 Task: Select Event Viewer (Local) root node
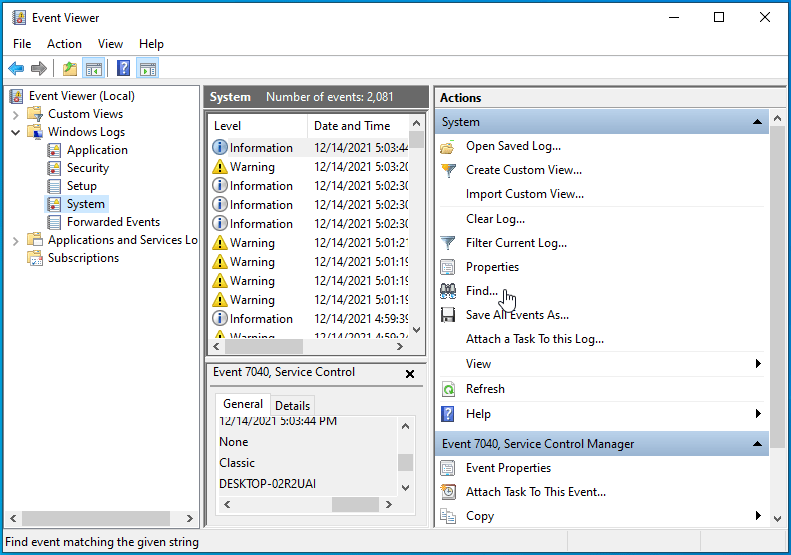[82, 96]
